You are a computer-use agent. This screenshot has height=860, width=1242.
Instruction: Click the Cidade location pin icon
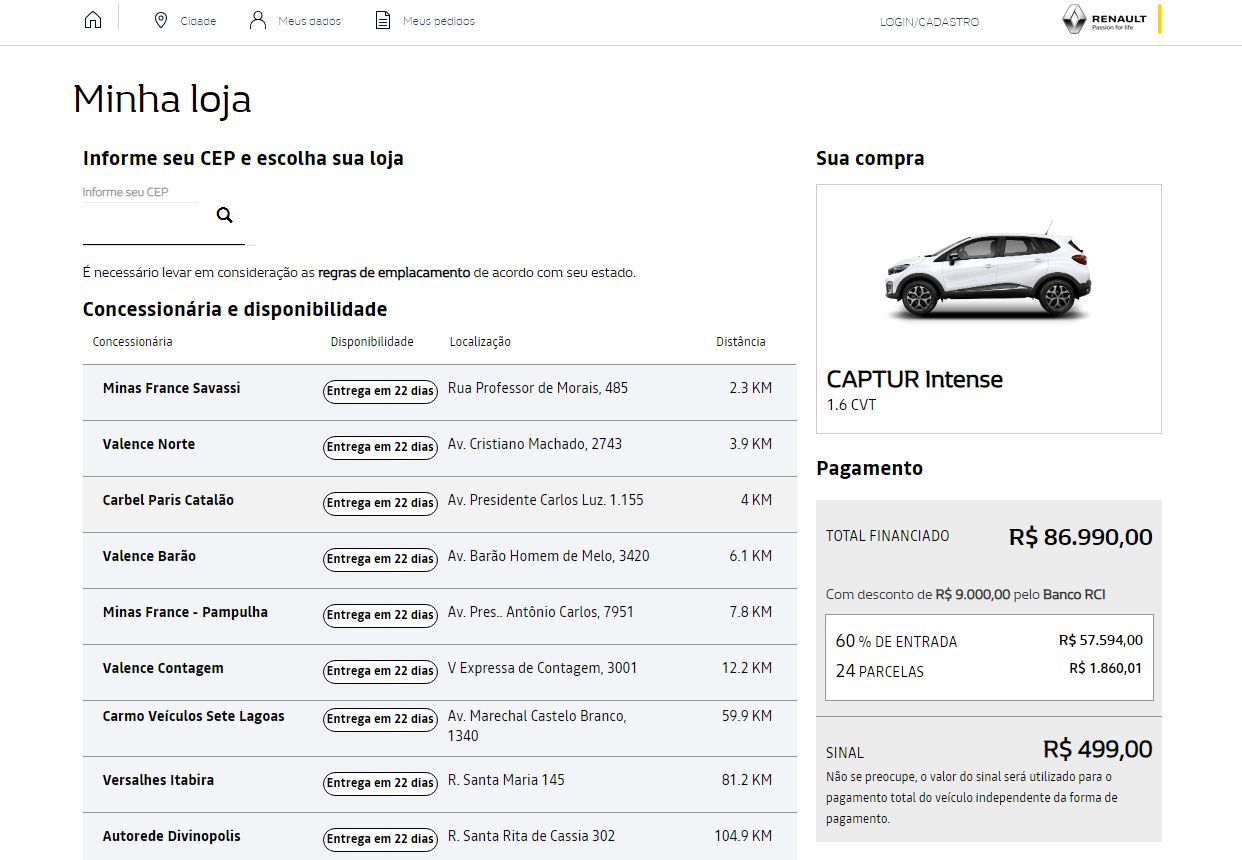[161, 20]
